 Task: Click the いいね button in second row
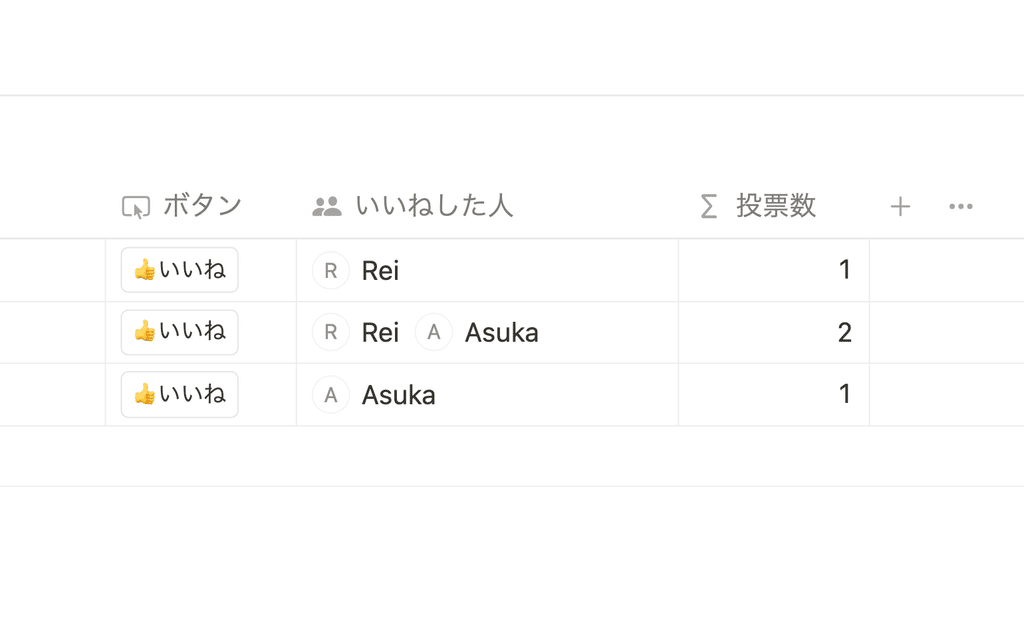(180, 332)
